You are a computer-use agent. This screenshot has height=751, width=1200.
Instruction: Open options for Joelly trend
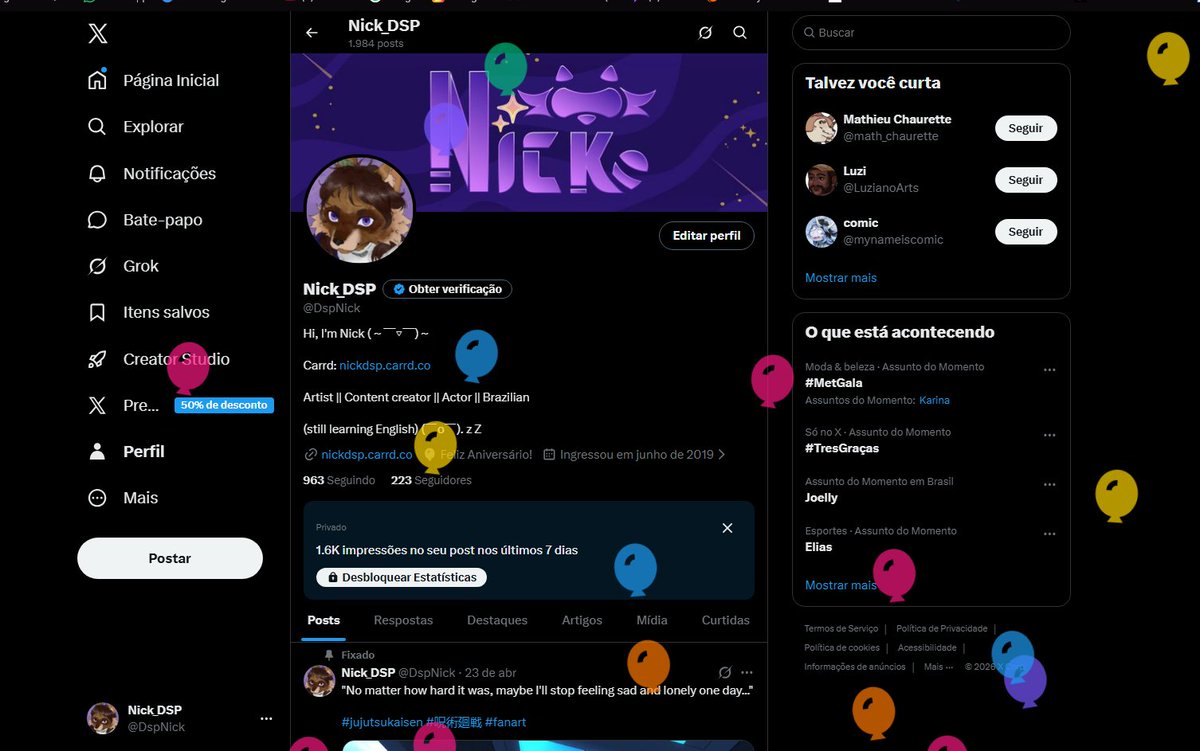[x=1050, y=485]
